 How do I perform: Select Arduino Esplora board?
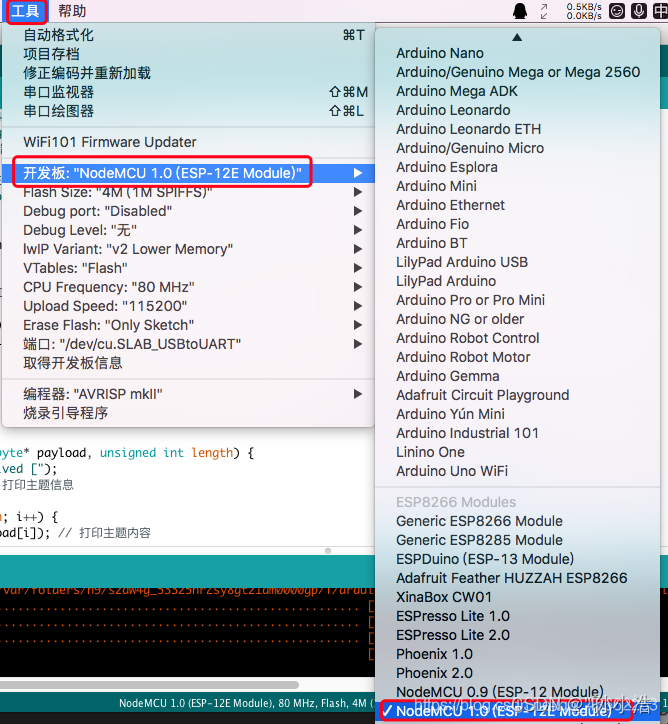coord(518,167)
